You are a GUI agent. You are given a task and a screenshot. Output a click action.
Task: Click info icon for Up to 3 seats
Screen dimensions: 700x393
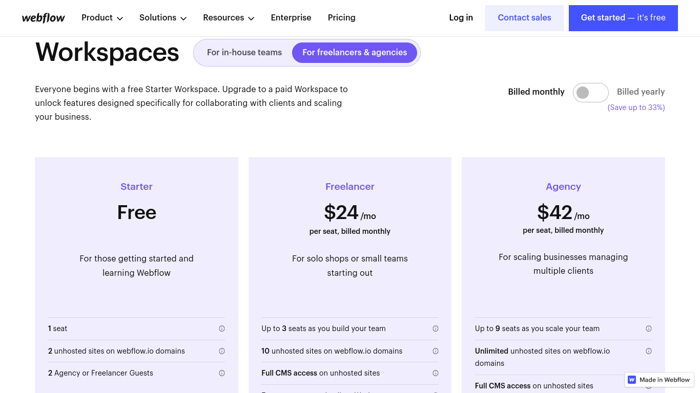tap(435, 329)
